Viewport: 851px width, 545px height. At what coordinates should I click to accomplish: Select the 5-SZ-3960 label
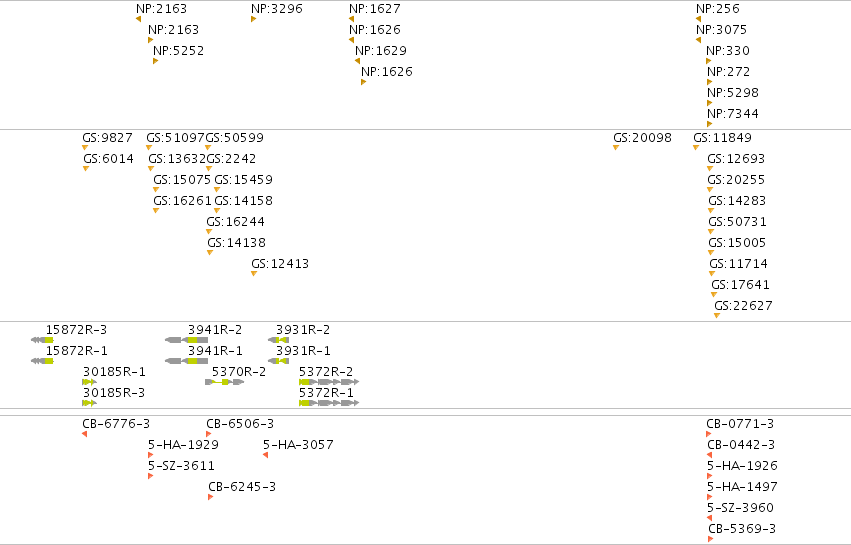740,508
